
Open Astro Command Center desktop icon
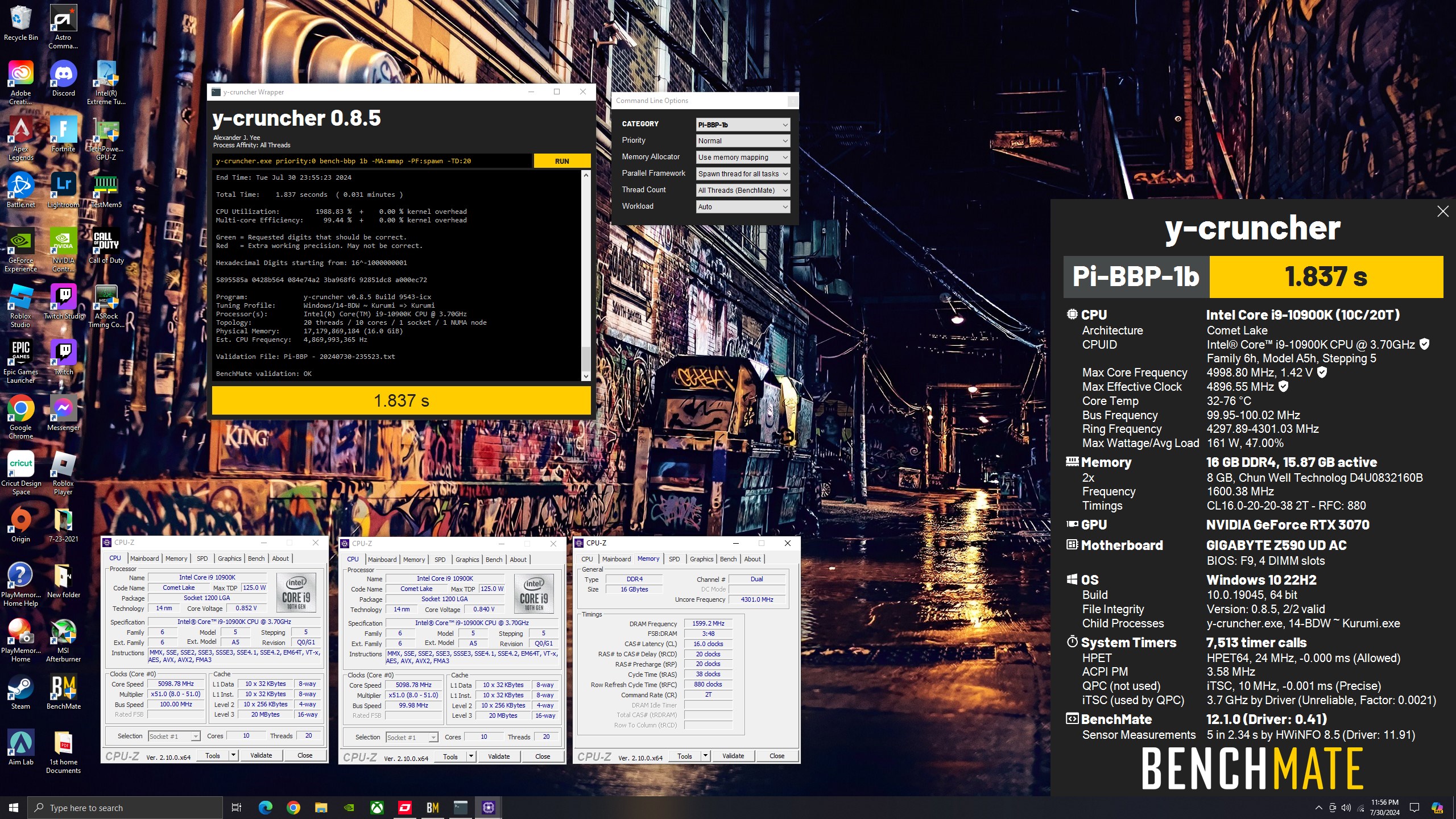[63, 27]
